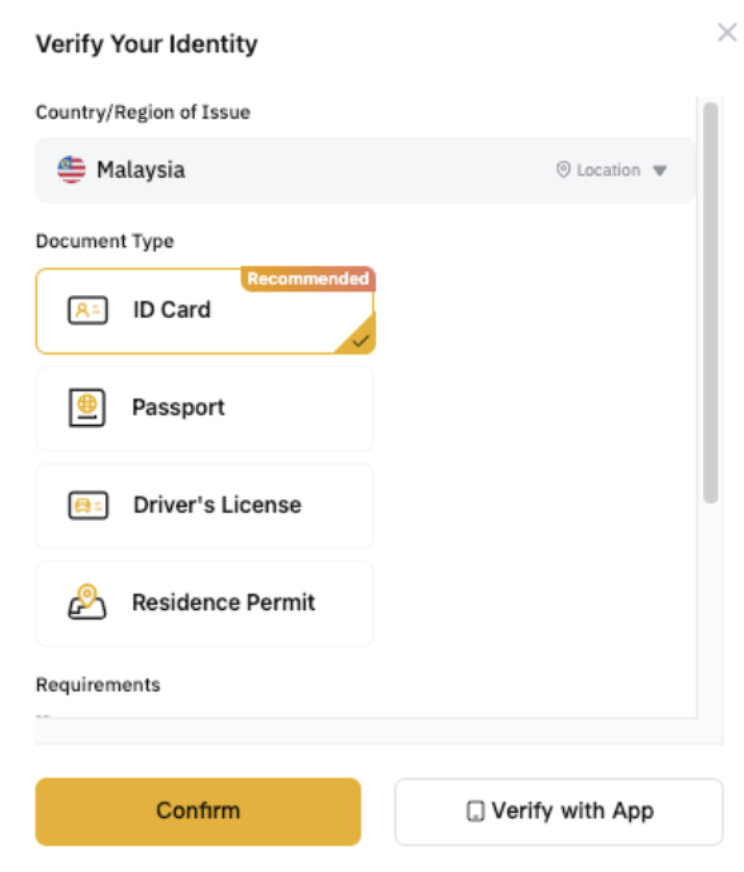The image size is (744, 872).
Task: Click the Verify Your Identity heading
Action: (x=146, y=44)
